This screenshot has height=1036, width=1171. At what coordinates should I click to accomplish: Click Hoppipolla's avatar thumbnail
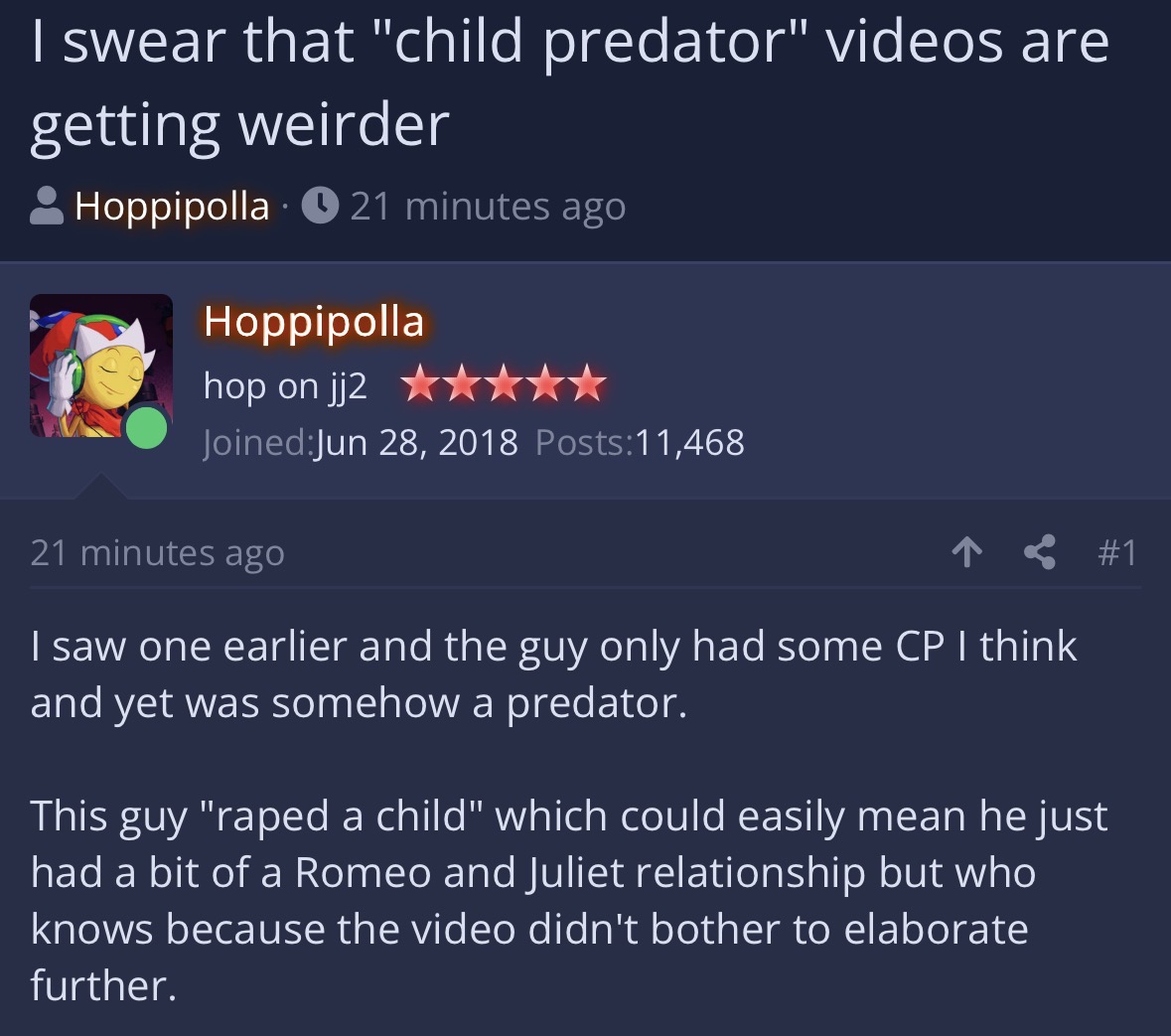point(101,366)
